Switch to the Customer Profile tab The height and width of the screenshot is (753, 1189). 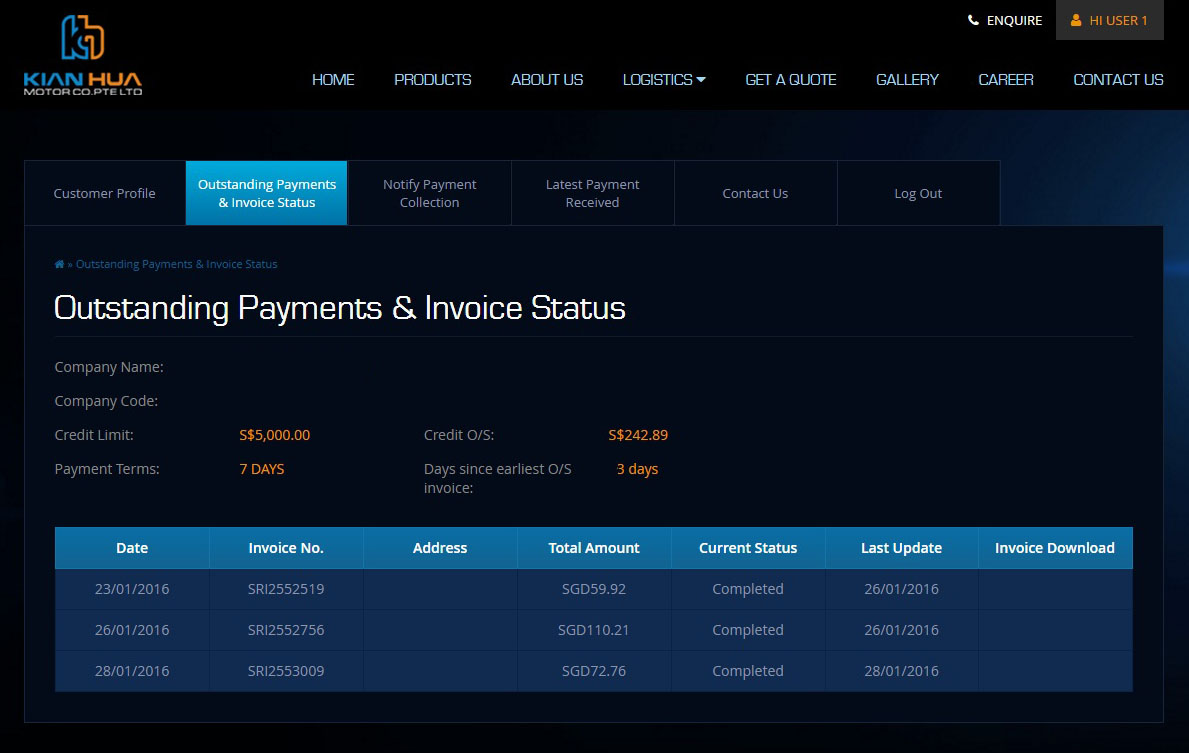[x=105, y=193]
